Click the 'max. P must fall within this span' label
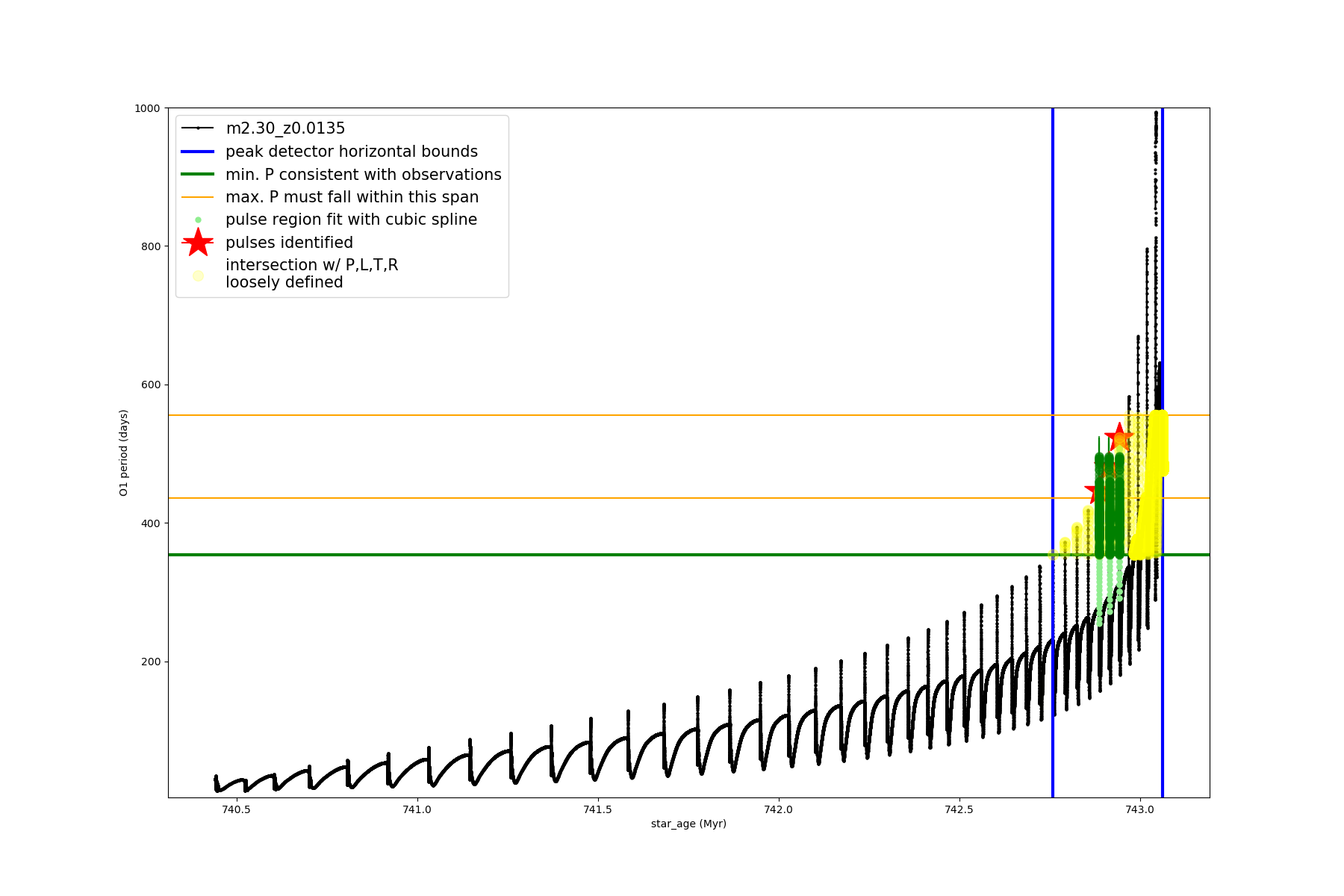Image resolution: width=1344 pixels, height=896 pixels. tap(352, 197)
